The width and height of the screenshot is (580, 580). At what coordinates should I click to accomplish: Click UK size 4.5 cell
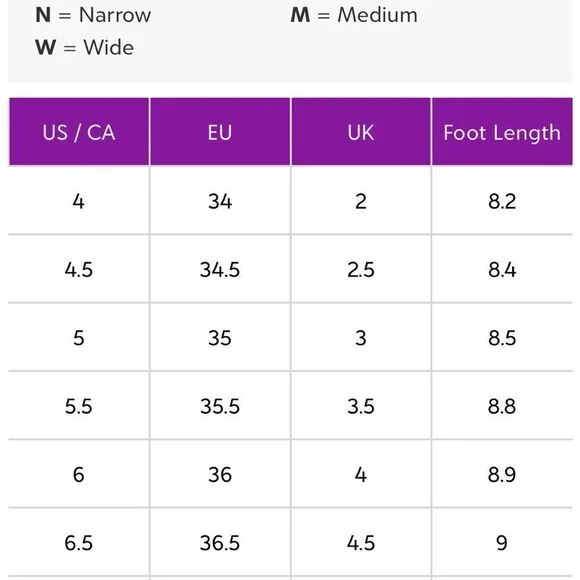pos(361,543)
